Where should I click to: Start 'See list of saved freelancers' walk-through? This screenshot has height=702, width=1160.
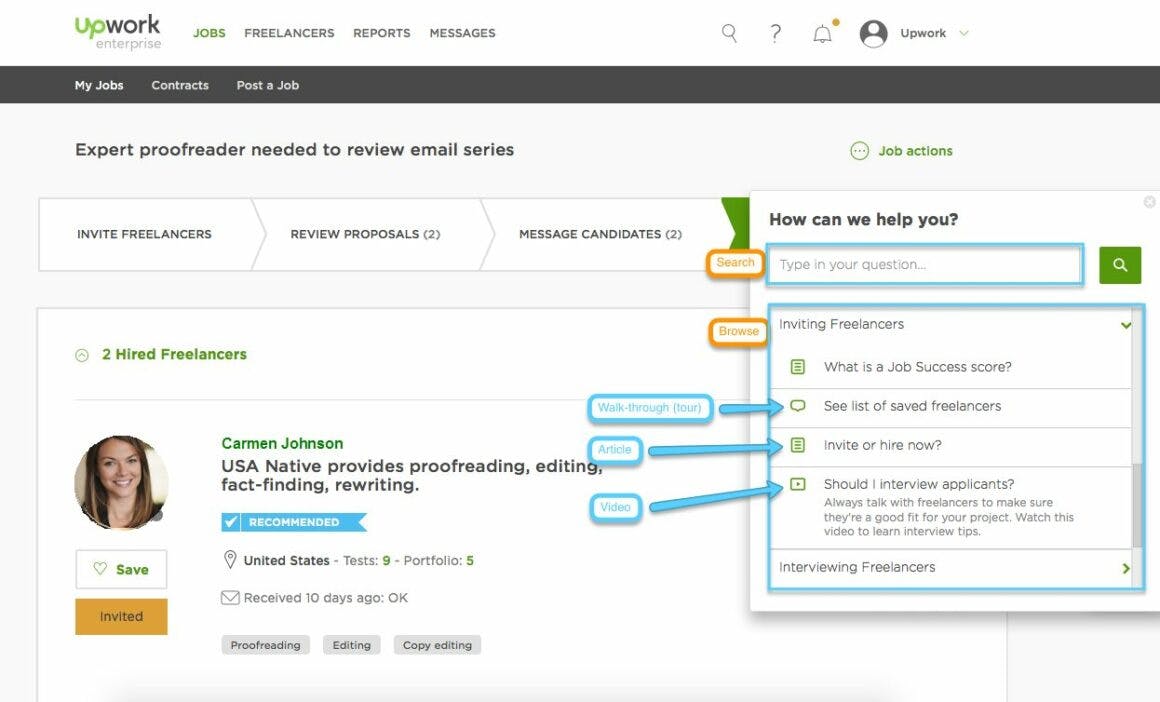pos(912,406)
